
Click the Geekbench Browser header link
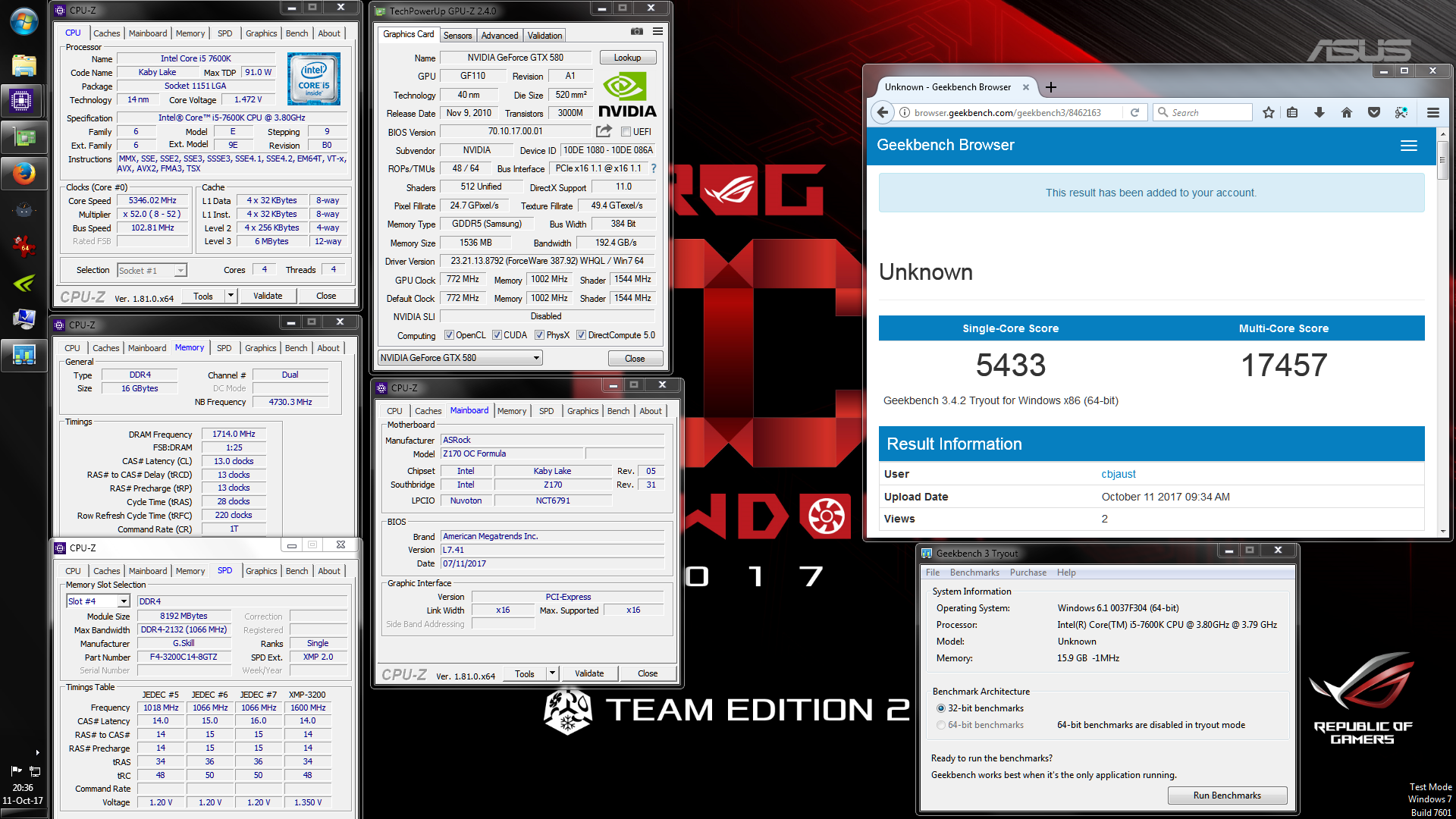[x=946, y=145]
